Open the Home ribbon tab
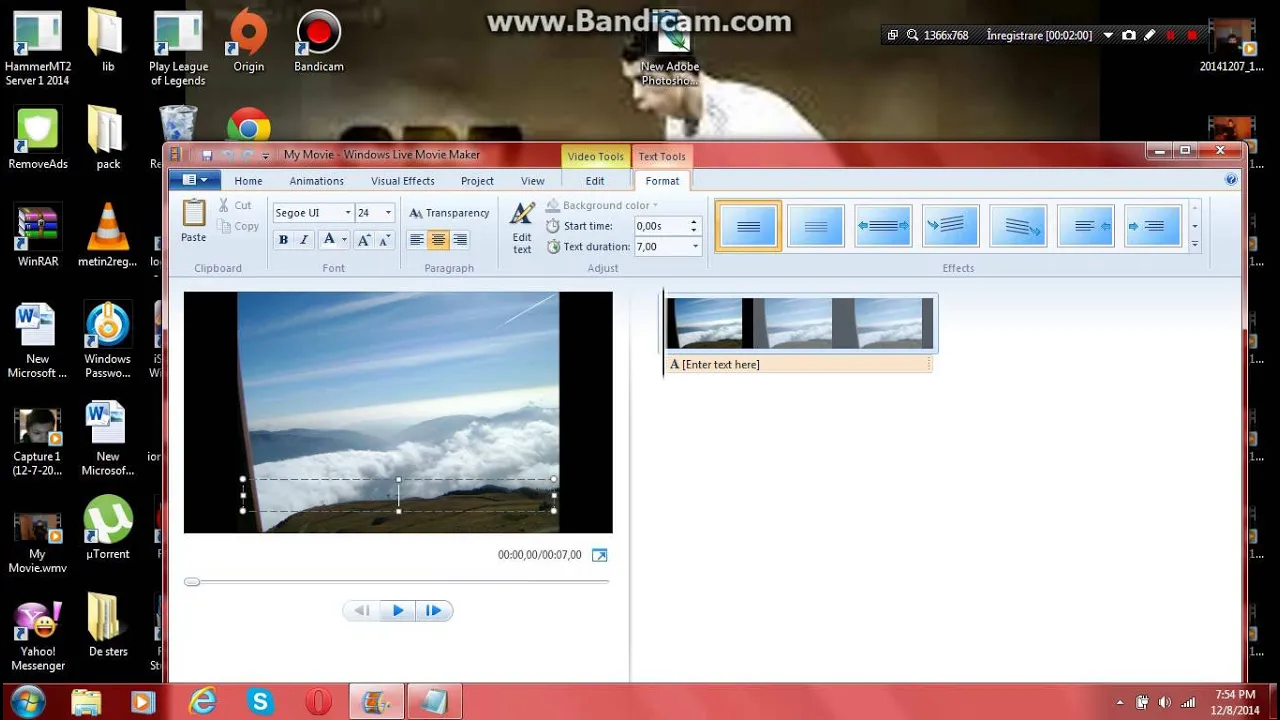The width and height of the screenshot is (1280, 720). click(248, 181)
